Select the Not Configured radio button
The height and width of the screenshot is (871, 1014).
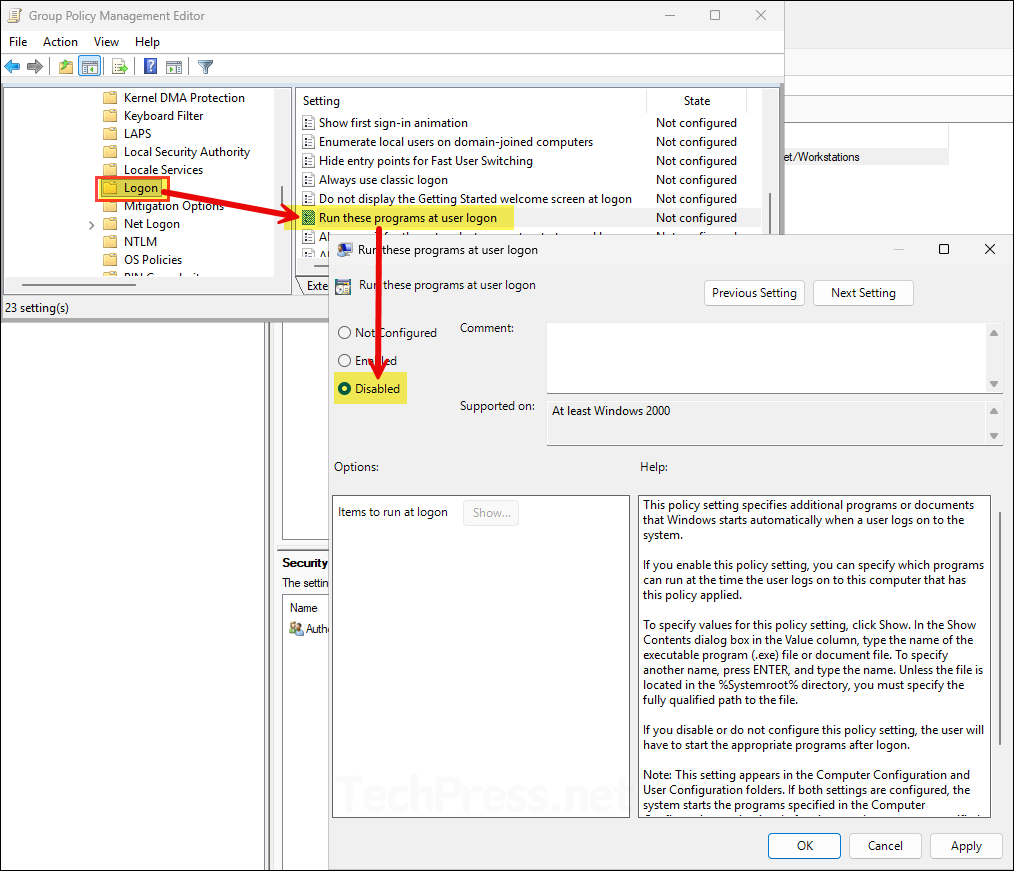pos(344,332)
